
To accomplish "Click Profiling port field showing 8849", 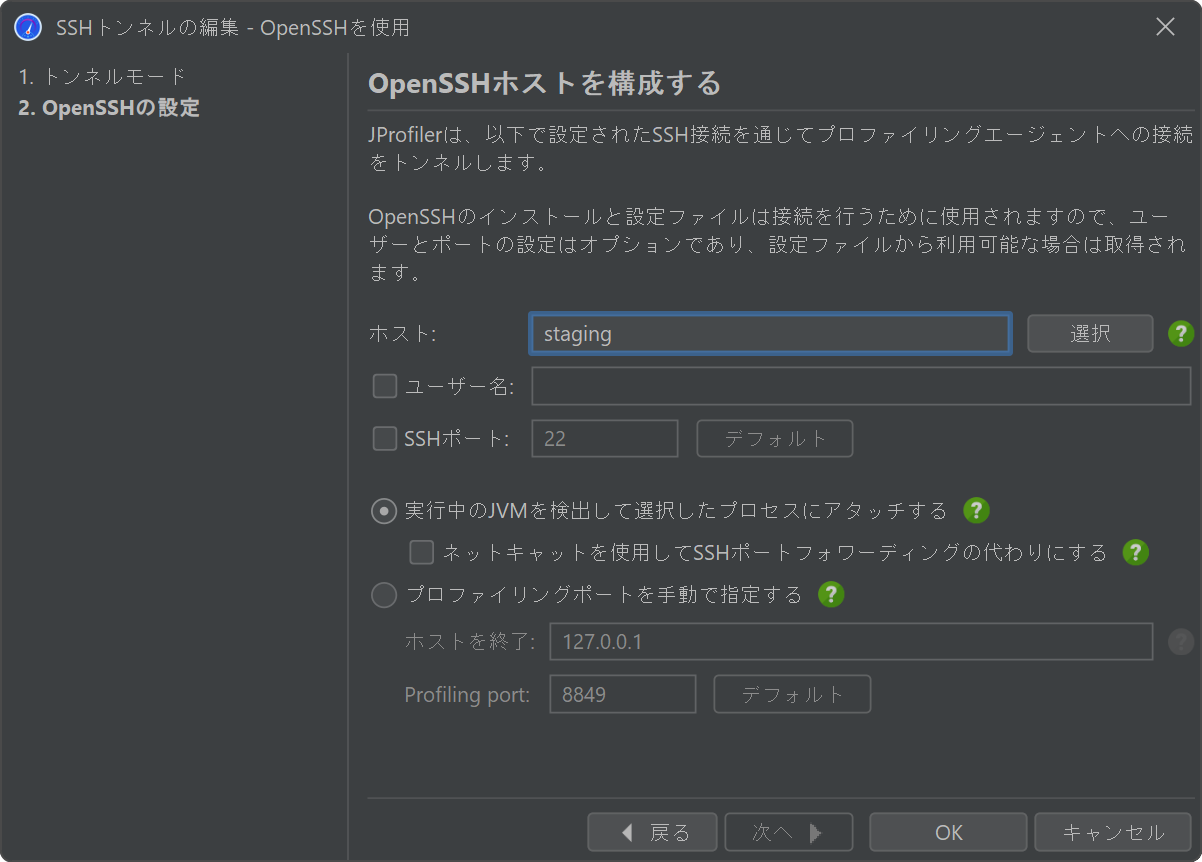I will click(x=623, y=694).
